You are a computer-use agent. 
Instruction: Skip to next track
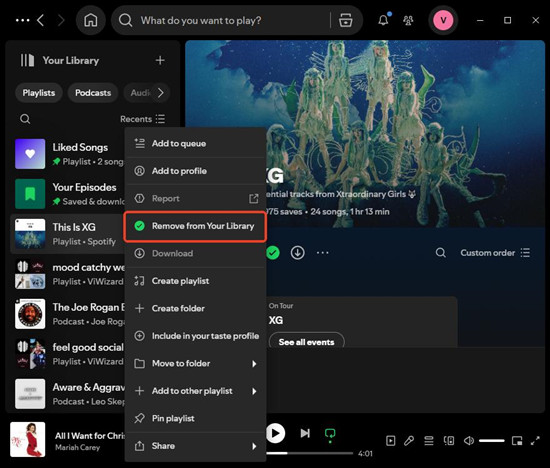click(305, 433)
